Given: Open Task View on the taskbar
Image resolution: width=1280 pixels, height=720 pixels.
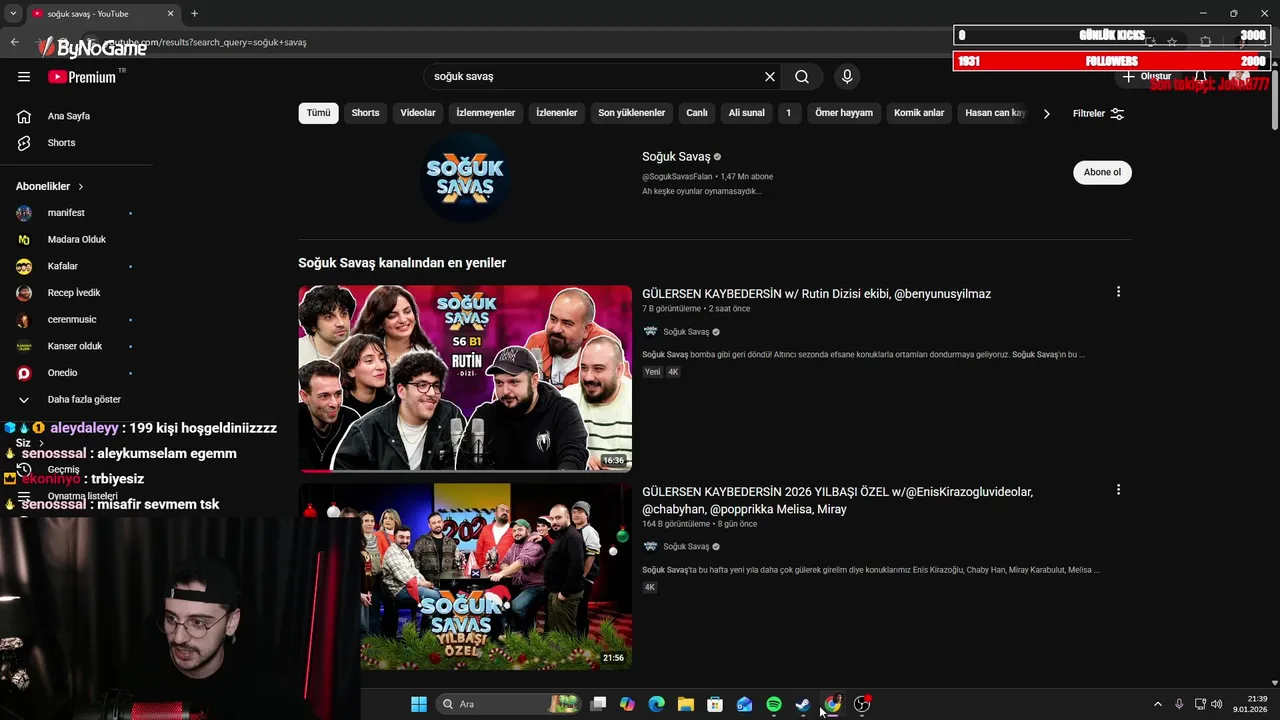Looking at the screenshot, I should coord(598,704).
